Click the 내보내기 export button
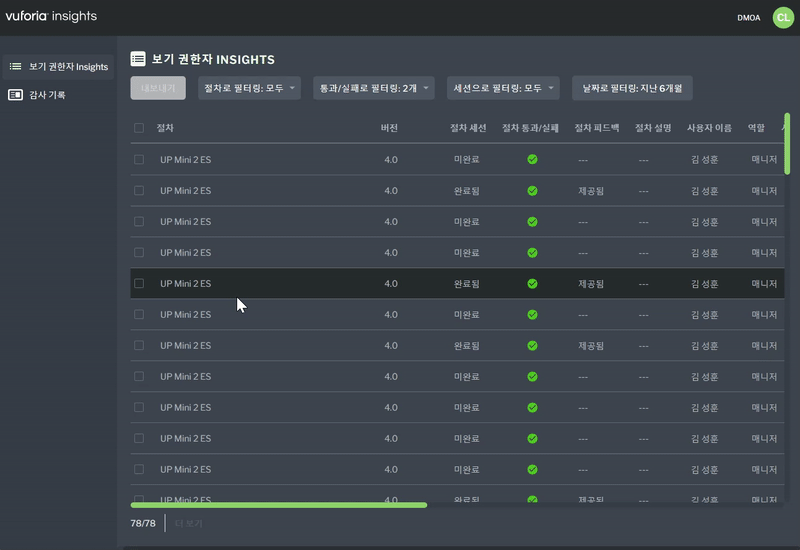Screen dimensions: 800x550 pyautogui.click(x=158, y=88)
